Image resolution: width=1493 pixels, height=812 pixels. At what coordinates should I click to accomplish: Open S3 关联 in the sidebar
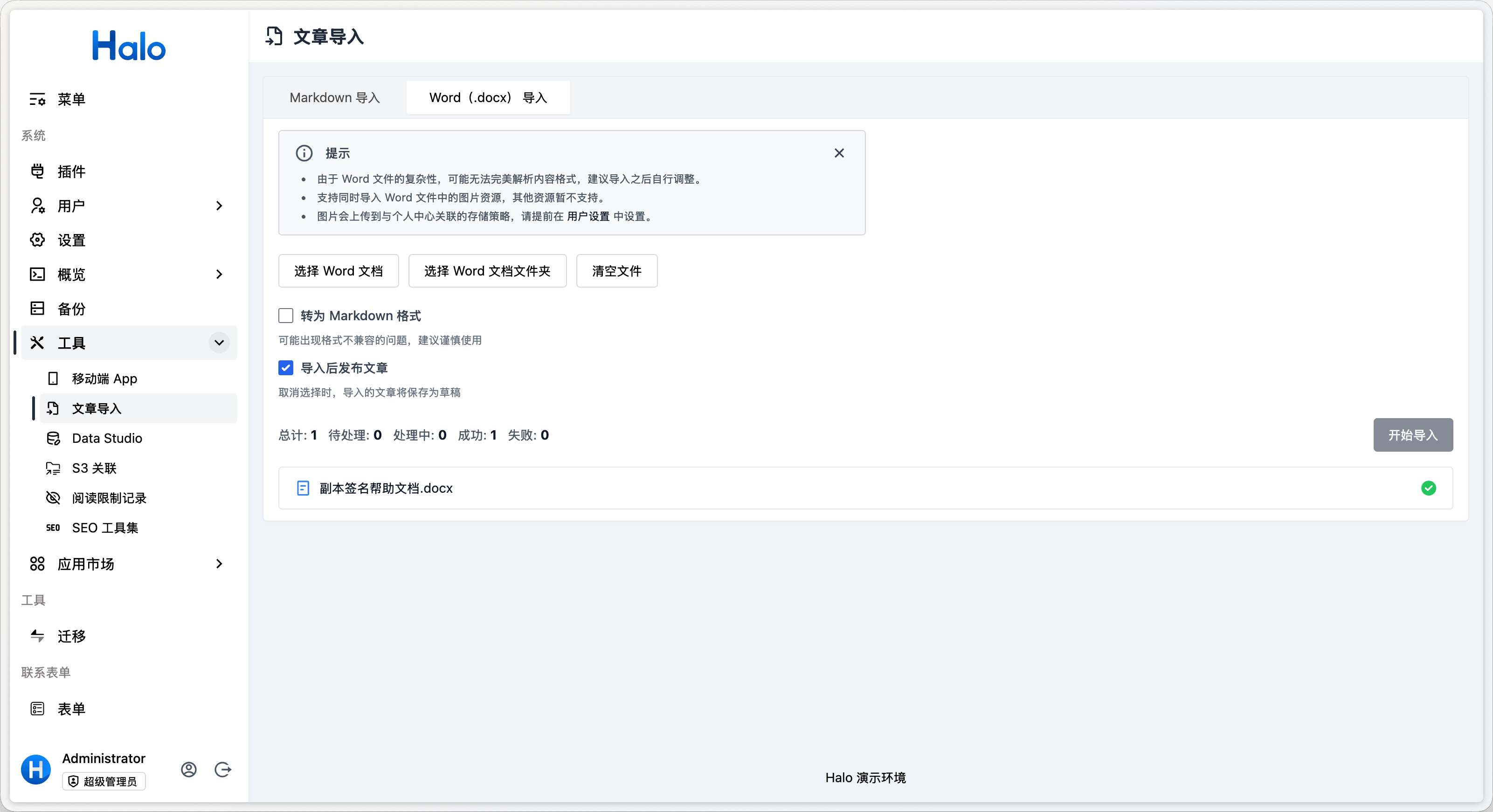[94, 468]
